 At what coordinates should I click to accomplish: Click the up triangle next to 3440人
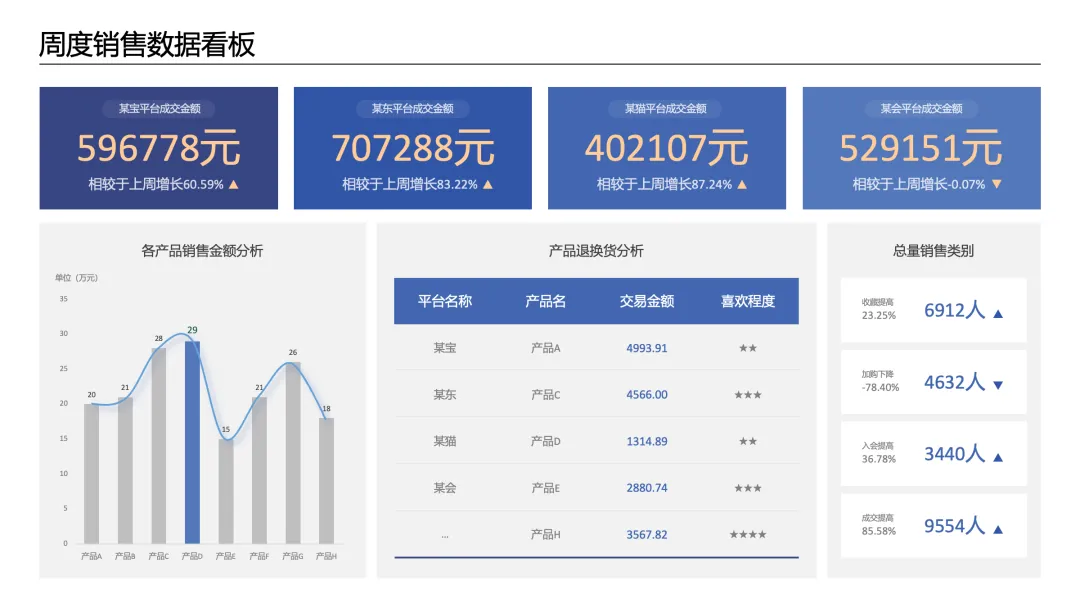pos(998,458)
